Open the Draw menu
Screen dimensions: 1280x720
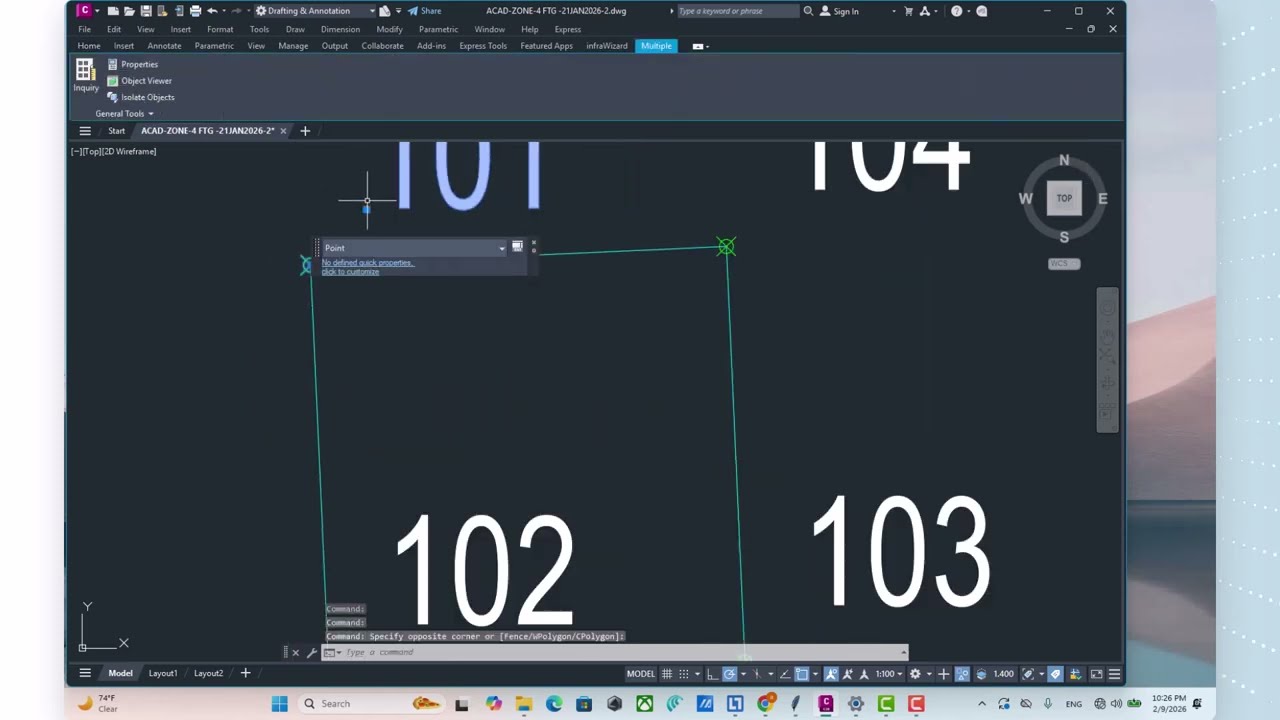click(295, 29)
